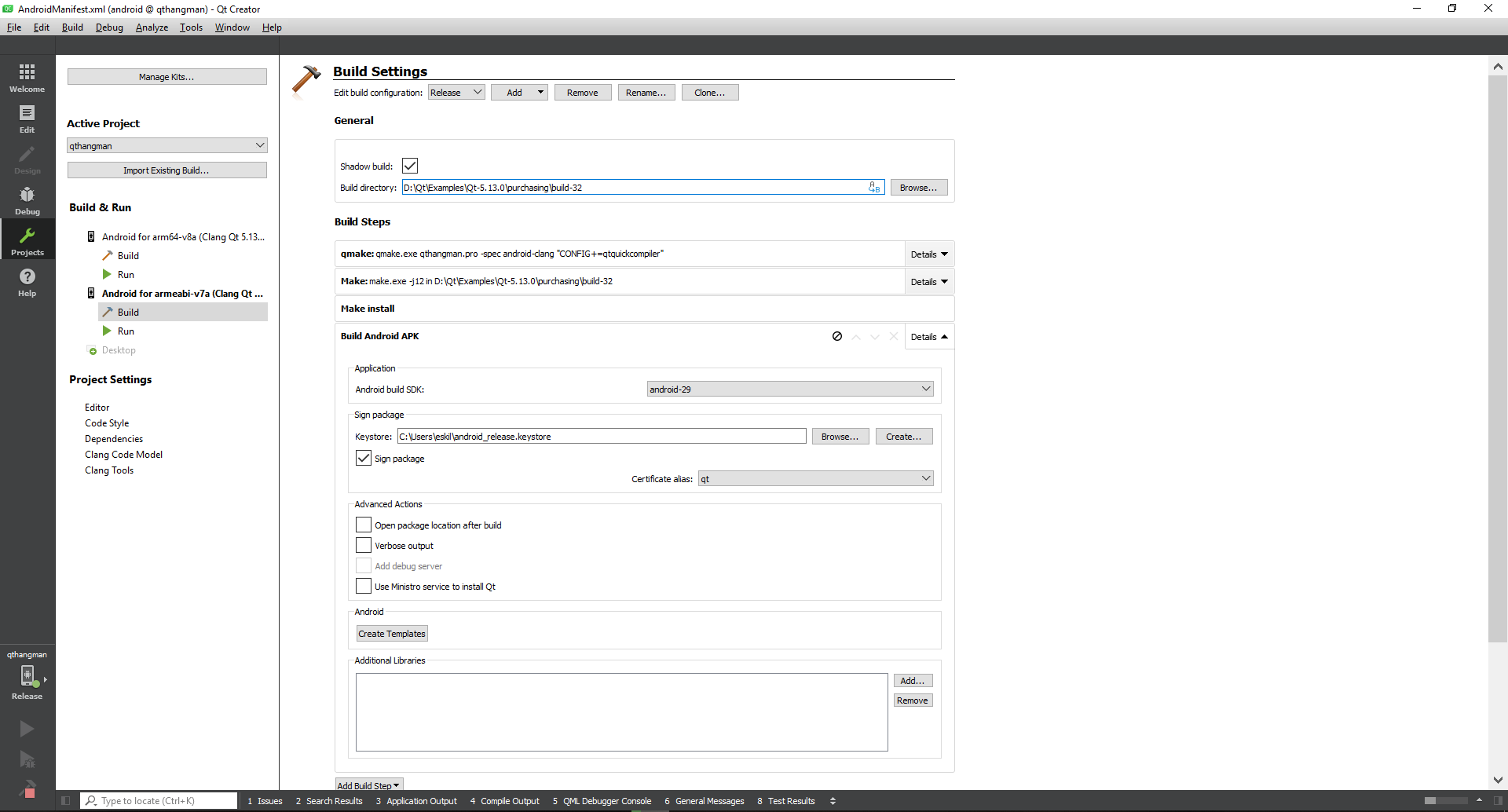Enable Use Ministro service to install Qt
The width and height of the screenshot is (1508, 812).
click(x=364, y=586)
